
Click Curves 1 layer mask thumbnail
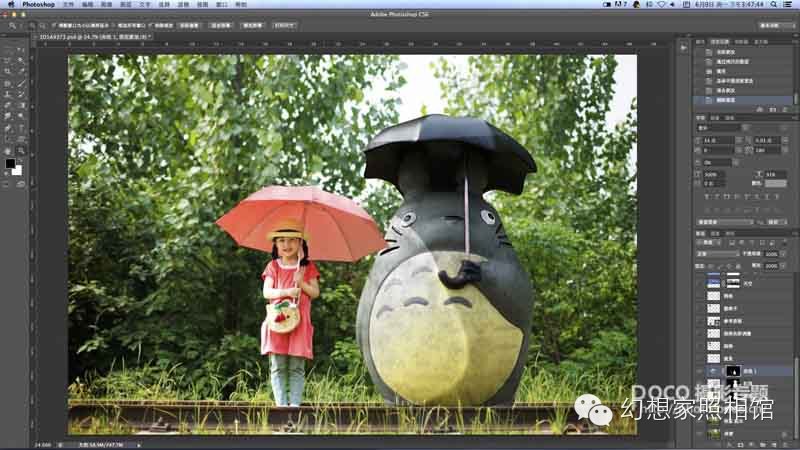pyautogui.click(x=733, y=371)
